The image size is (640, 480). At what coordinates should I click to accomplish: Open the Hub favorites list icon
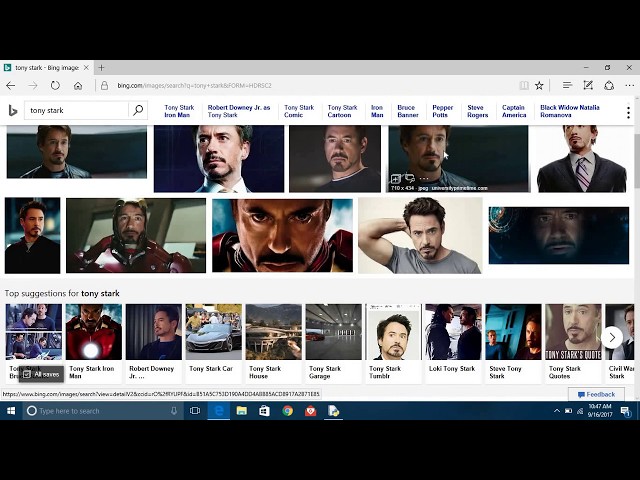coord(567,85)
